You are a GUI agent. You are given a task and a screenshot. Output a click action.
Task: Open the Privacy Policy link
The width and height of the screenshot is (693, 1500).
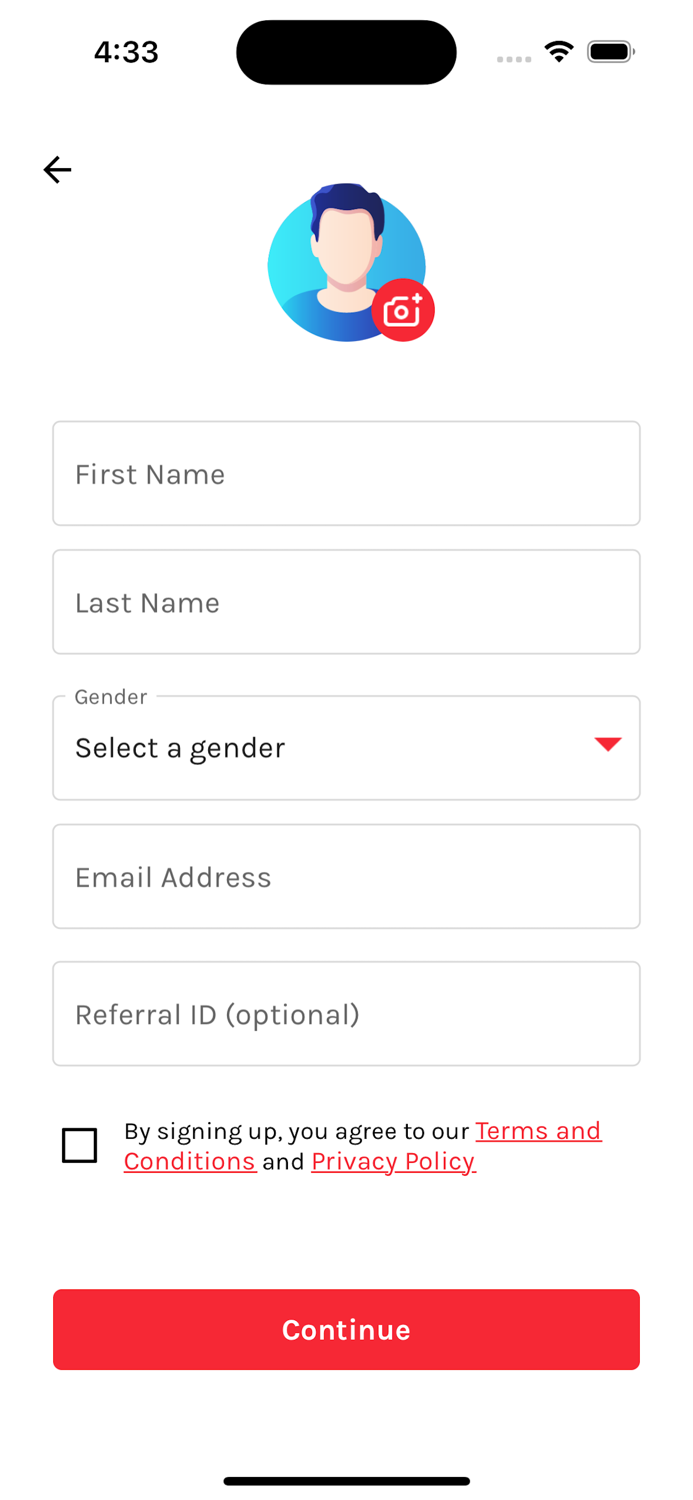[x=393, y=1161]
